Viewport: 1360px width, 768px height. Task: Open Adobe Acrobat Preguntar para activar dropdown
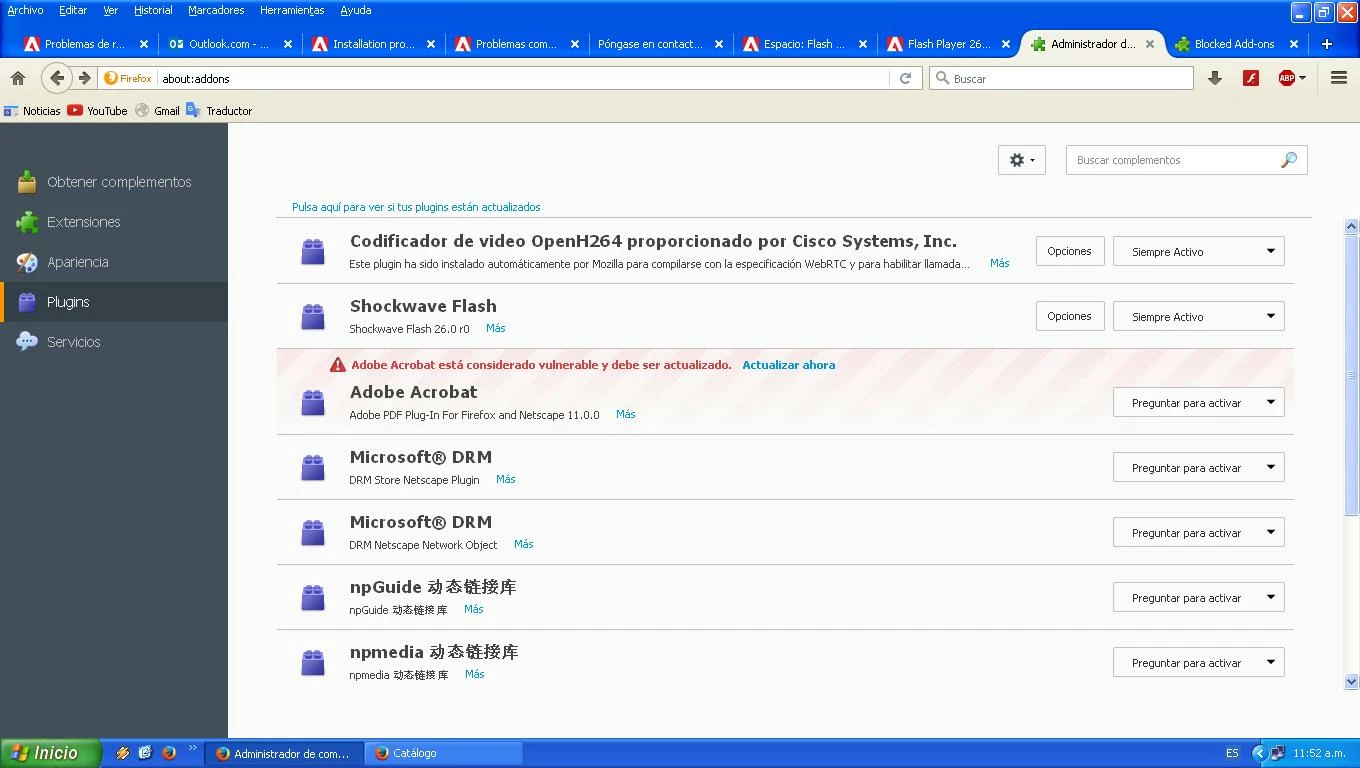pos(1198,402)
